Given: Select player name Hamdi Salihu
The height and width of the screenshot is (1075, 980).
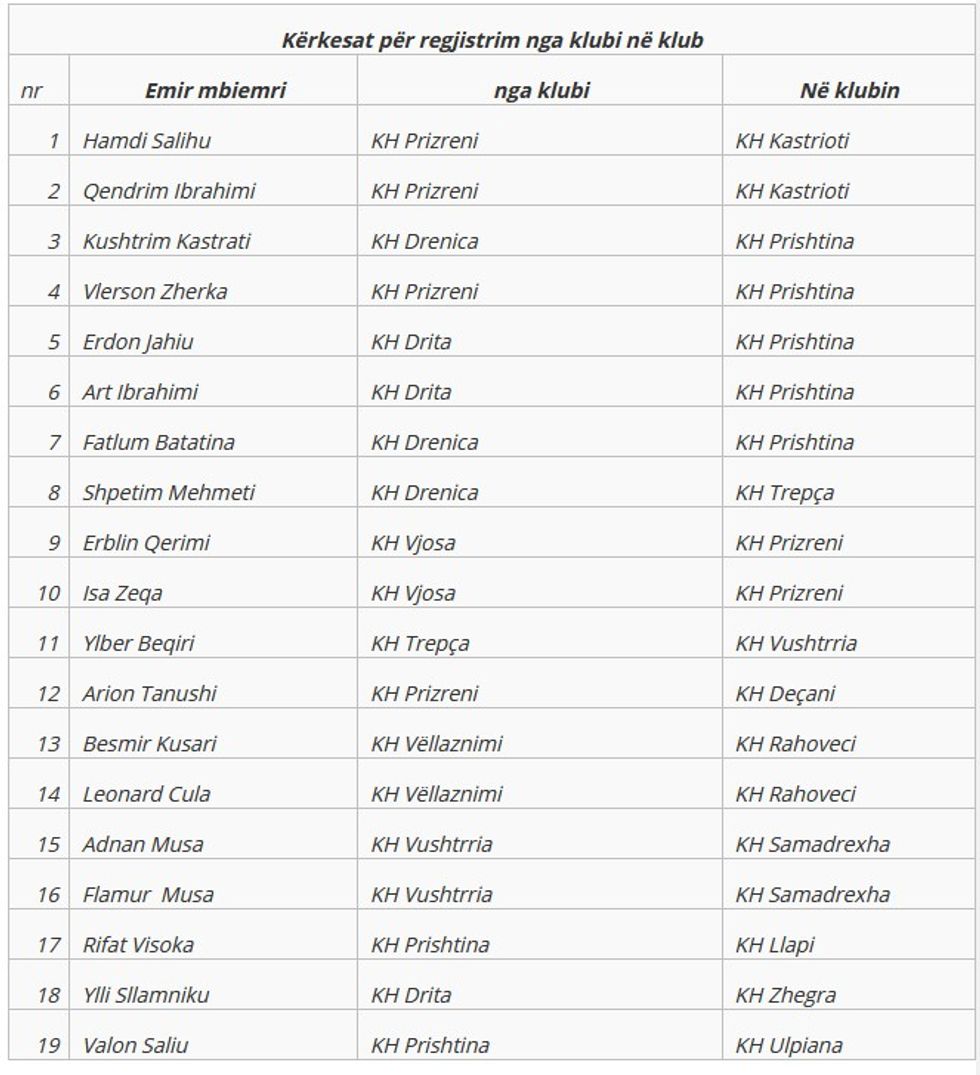Looking at the screenshot, I should click(x=147, y=141).
